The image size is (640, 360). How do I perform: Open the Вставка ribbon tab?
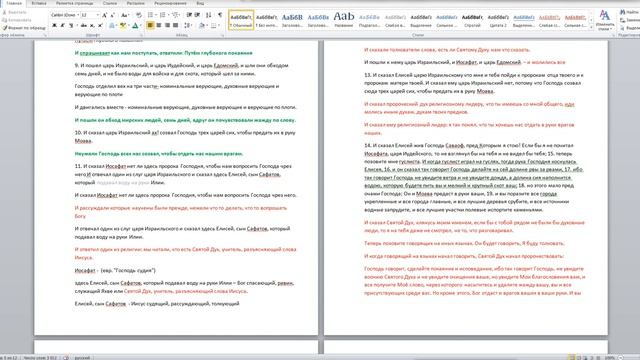coord(39,3)
